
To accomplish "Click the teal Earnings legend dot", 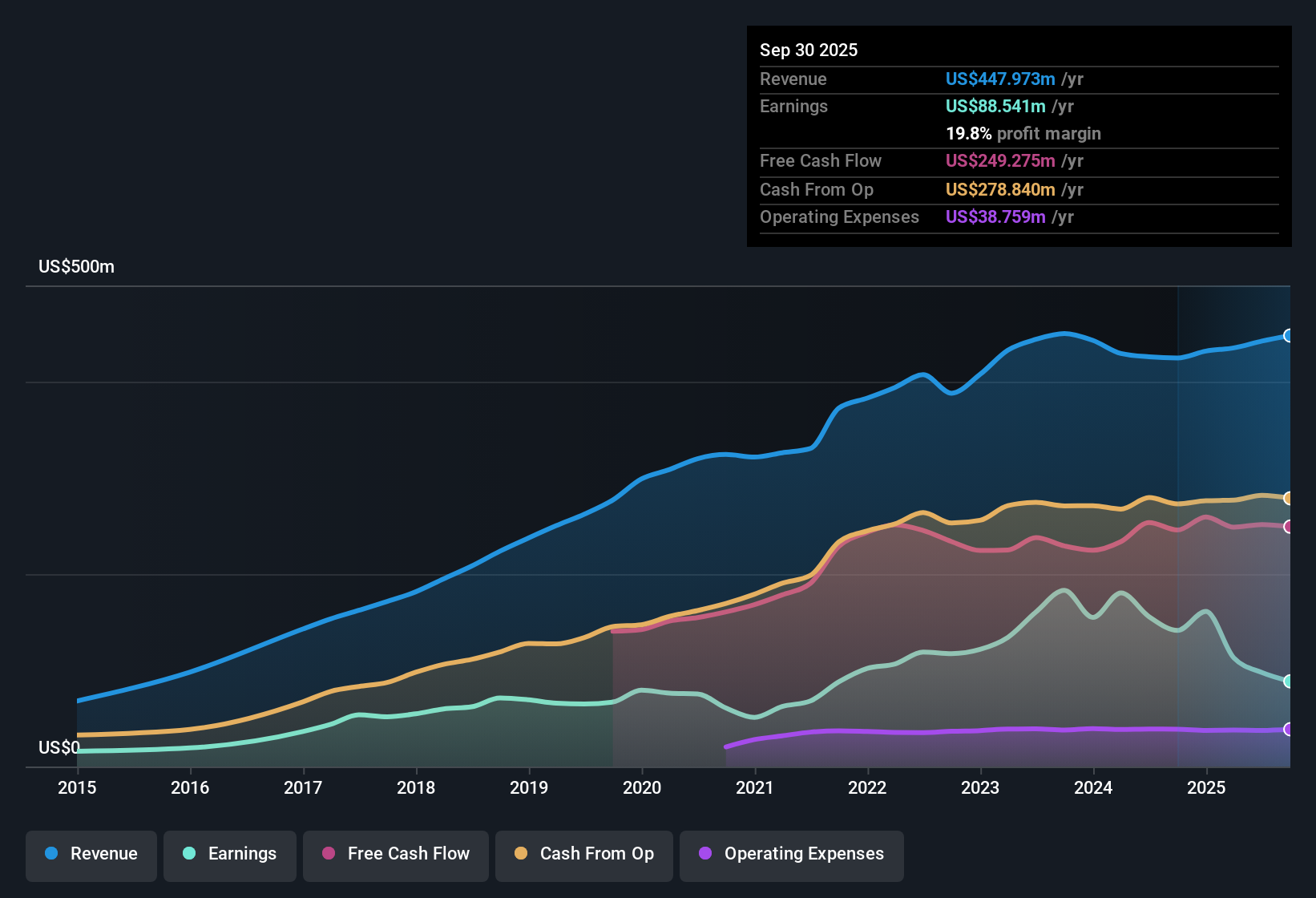I will (x=189, y=854).
